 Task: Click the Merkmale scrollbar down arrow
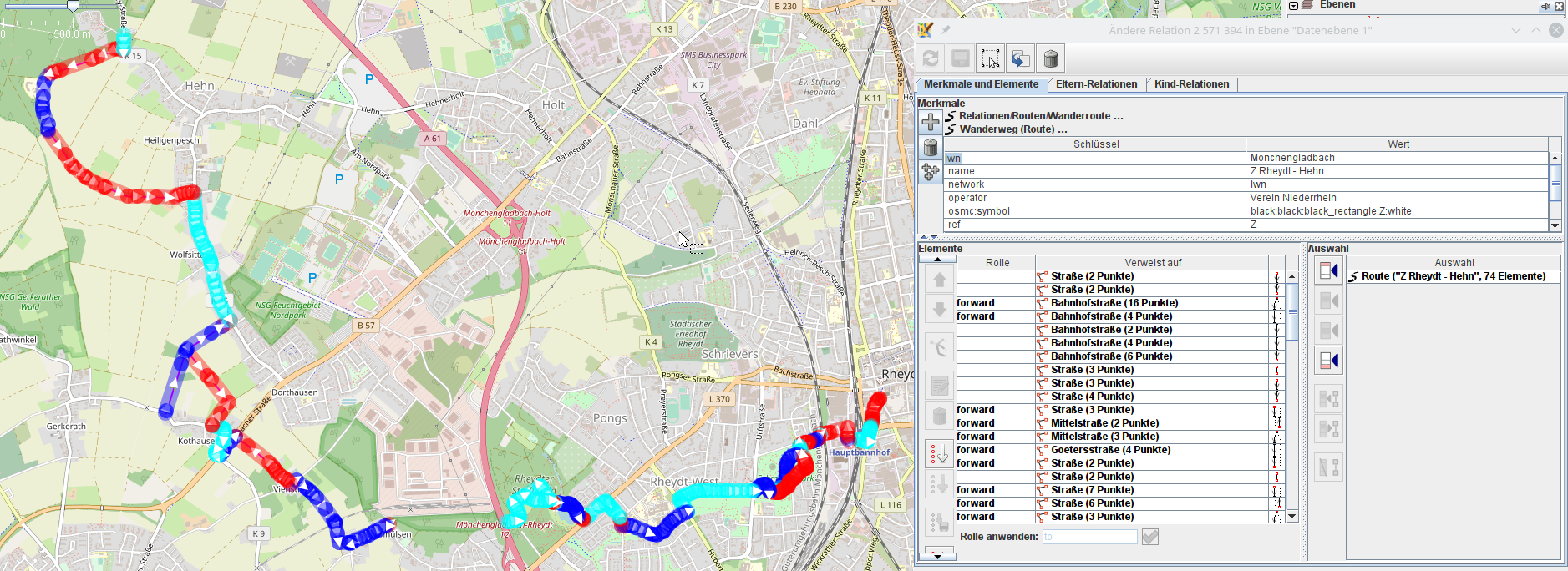pyautogui.click(x=1555, y=225)
